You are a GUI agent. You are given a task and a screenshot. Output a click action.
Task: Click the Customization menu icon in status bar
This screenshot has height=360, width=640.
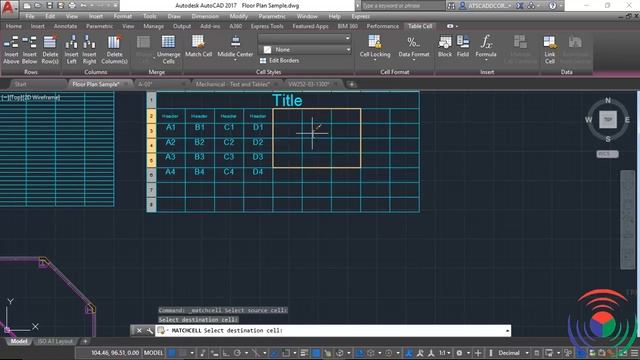635,353
